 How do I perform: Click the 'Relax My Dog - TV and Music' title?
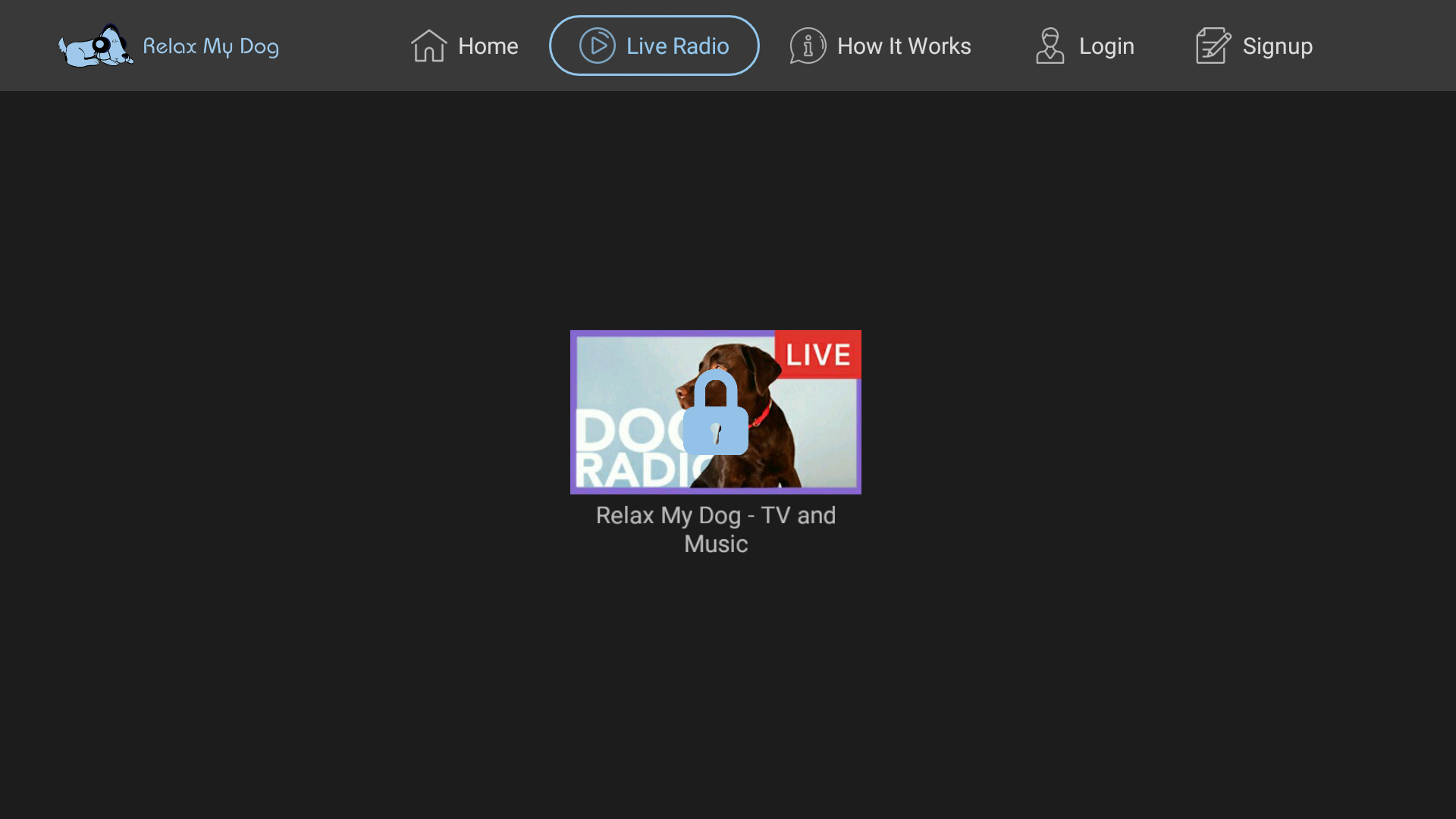coord(715,529)
